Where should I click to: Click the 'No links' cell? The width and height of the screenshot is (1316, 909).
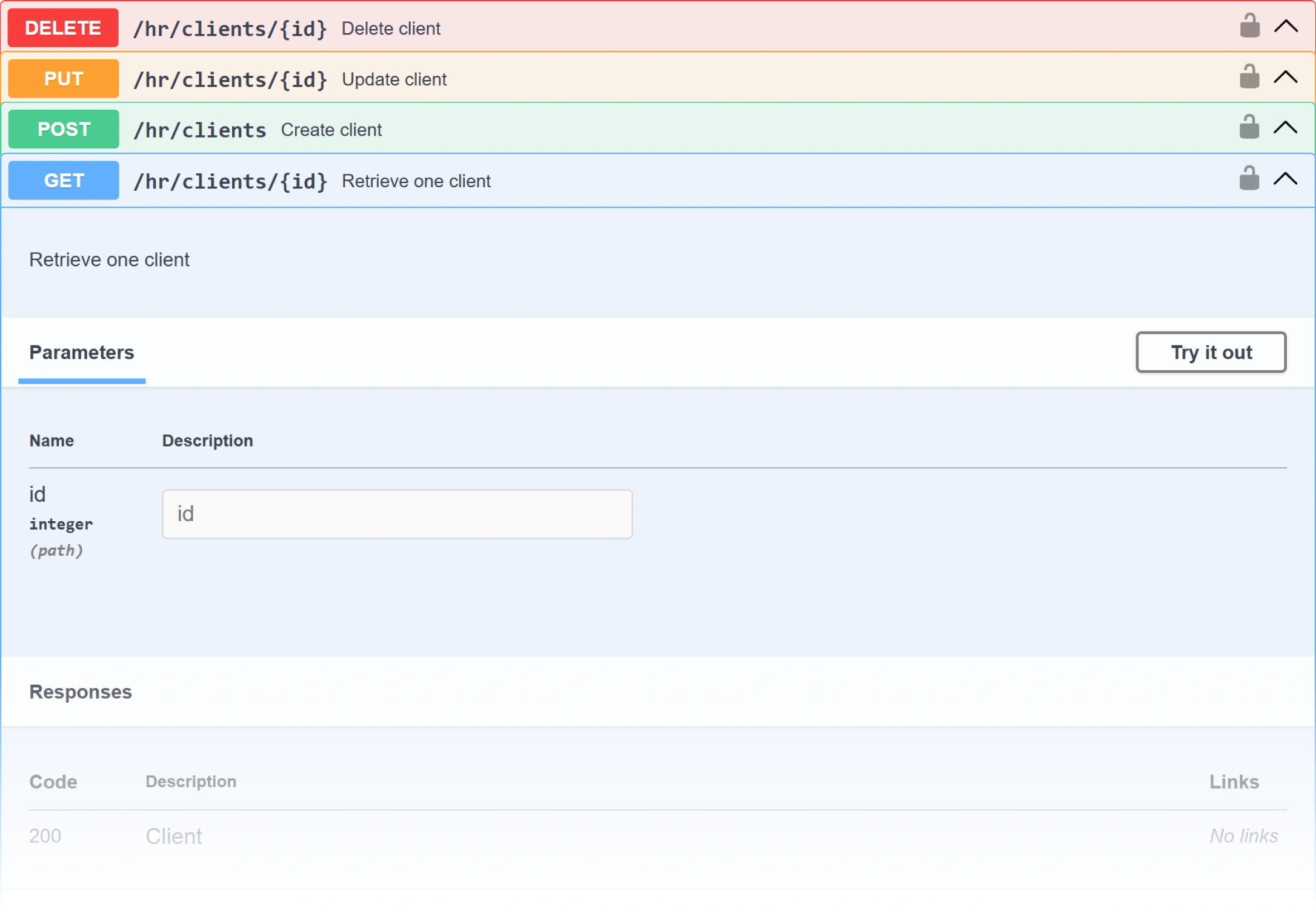click(x=1244, y=836)
